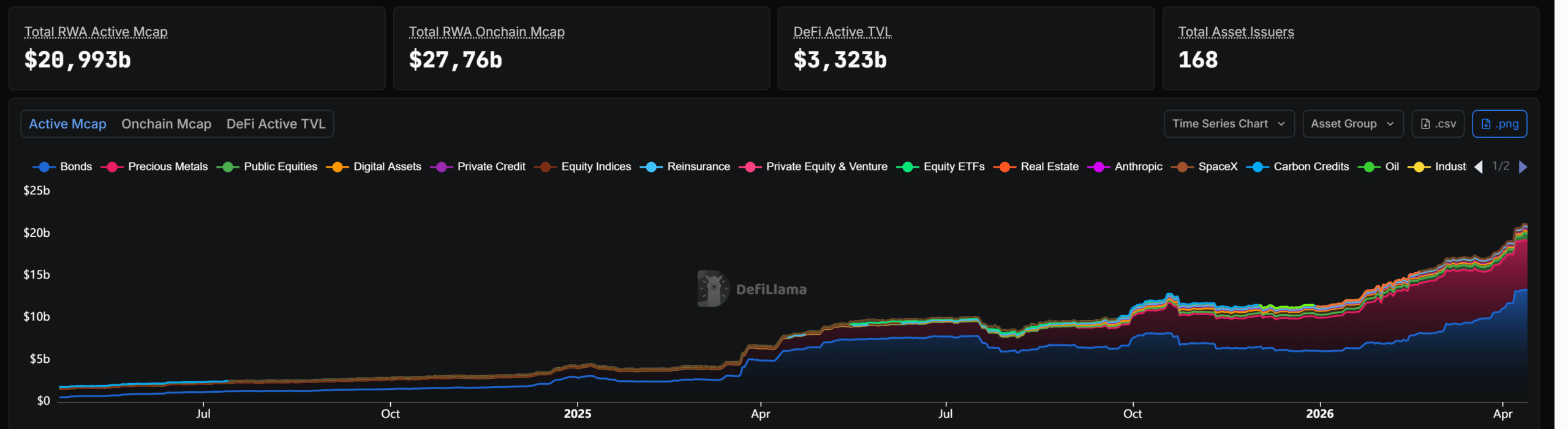Click the file icon in .png button

click(1486, 124)
